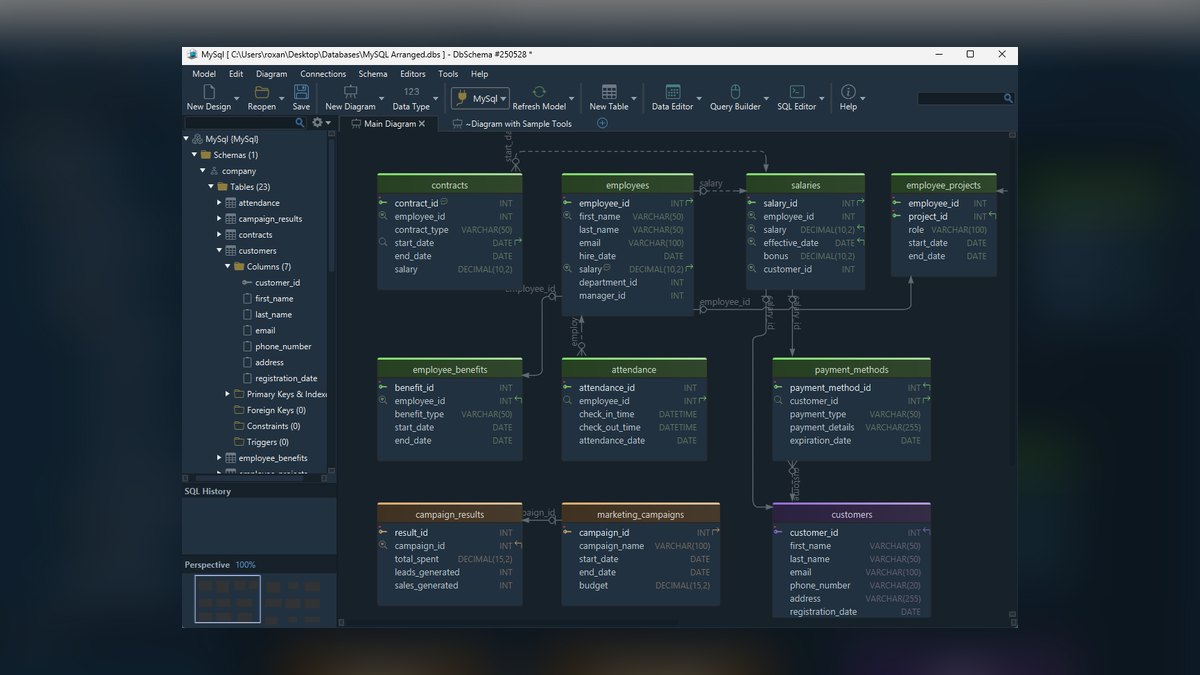
Task: Open the dropdown arrow beside Data Editor
Action: (x=699, y=98)
